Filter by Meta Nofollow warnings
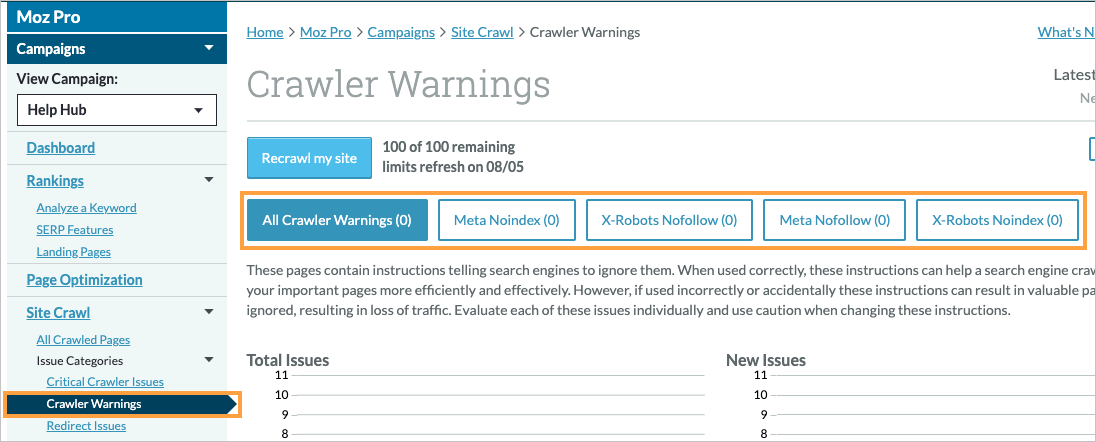This screenshot has height=442, width=1096. tap(834, 220)
